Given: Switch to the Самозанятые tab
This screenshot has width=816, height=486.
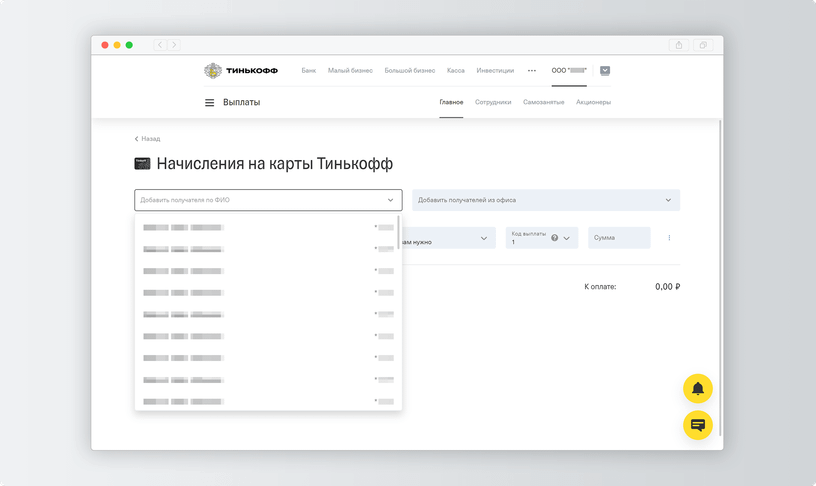Looking at the screenshot, I should (x=543, y=102).
